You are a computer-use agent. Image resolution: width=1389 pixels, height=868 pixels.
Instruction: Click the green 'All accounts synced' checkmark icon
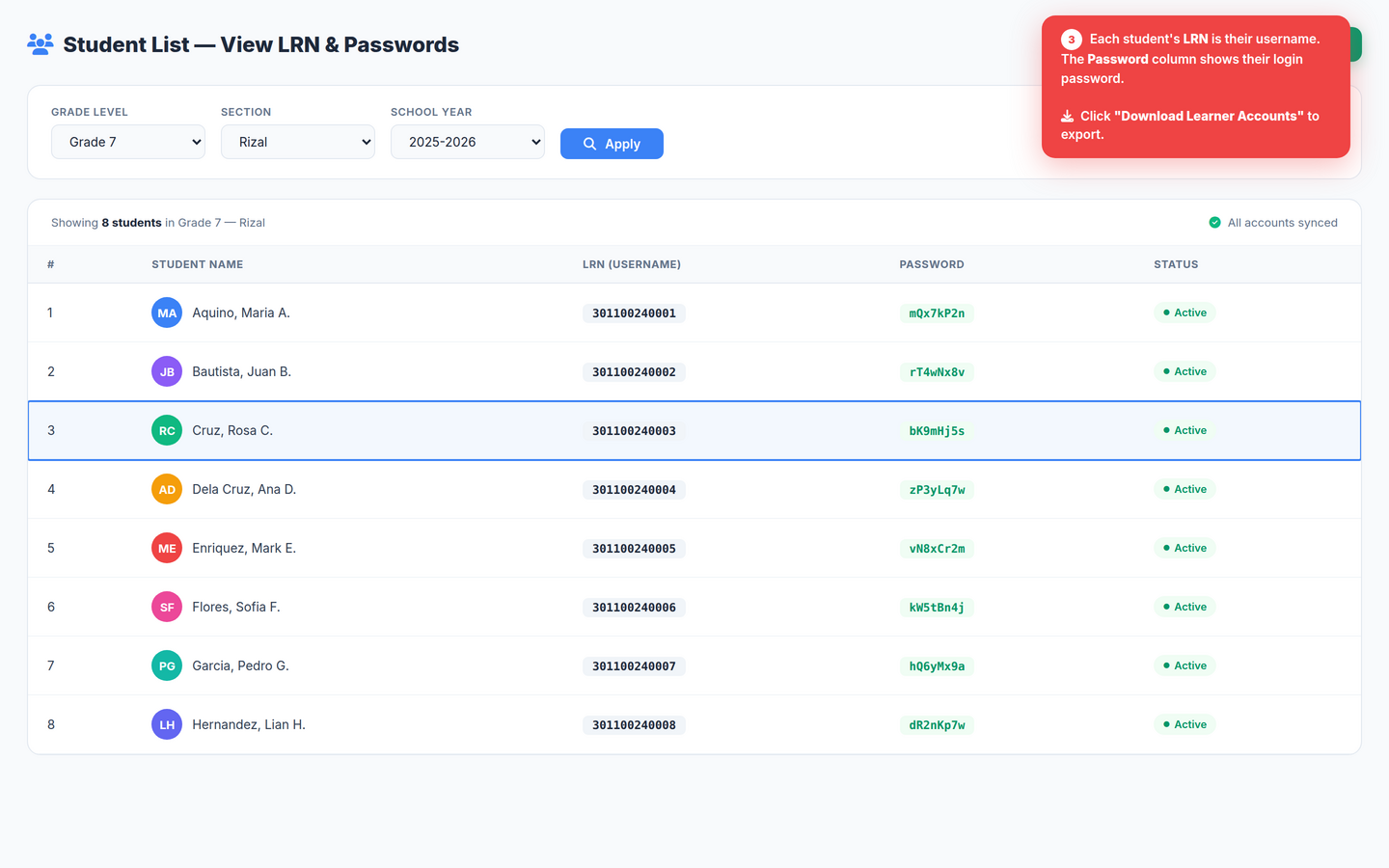tap(1214, 223)
